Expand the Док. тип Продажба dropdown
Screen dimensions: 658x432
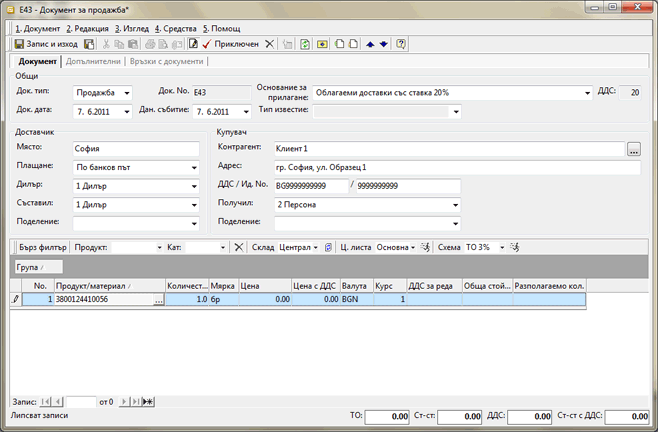[127, 93]
